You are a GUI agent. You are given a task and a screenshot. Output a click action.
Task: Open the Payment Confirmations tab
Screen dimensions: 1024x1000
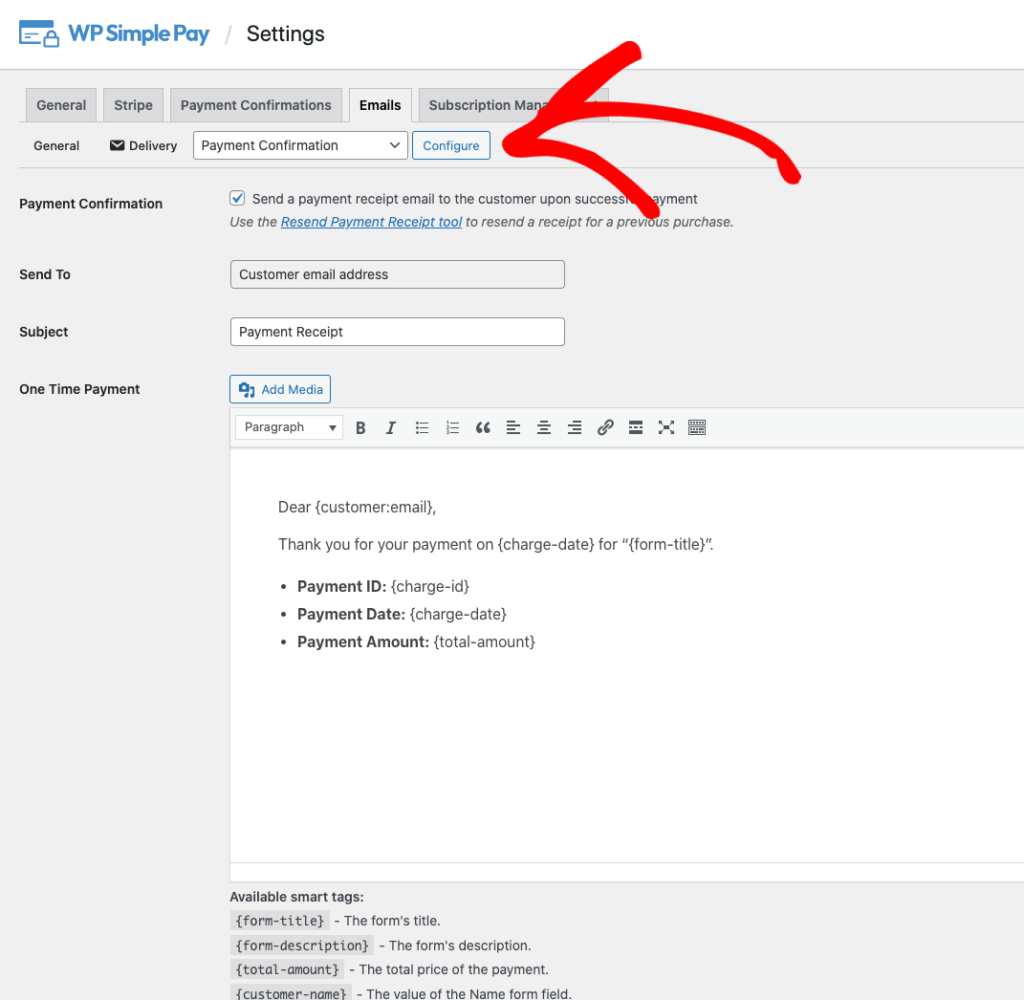pos(256,105)
